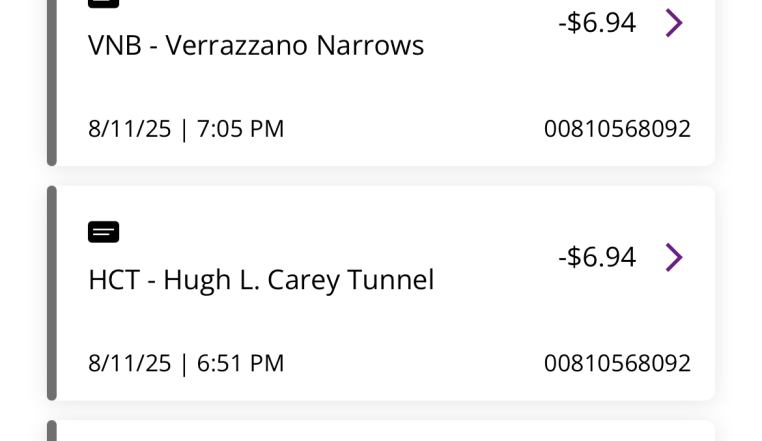The width and height of the screenshot is (762, 441).
Task: Tap the 8/11/25 date beside 7:05 PM
Action: tap(130, 129)
